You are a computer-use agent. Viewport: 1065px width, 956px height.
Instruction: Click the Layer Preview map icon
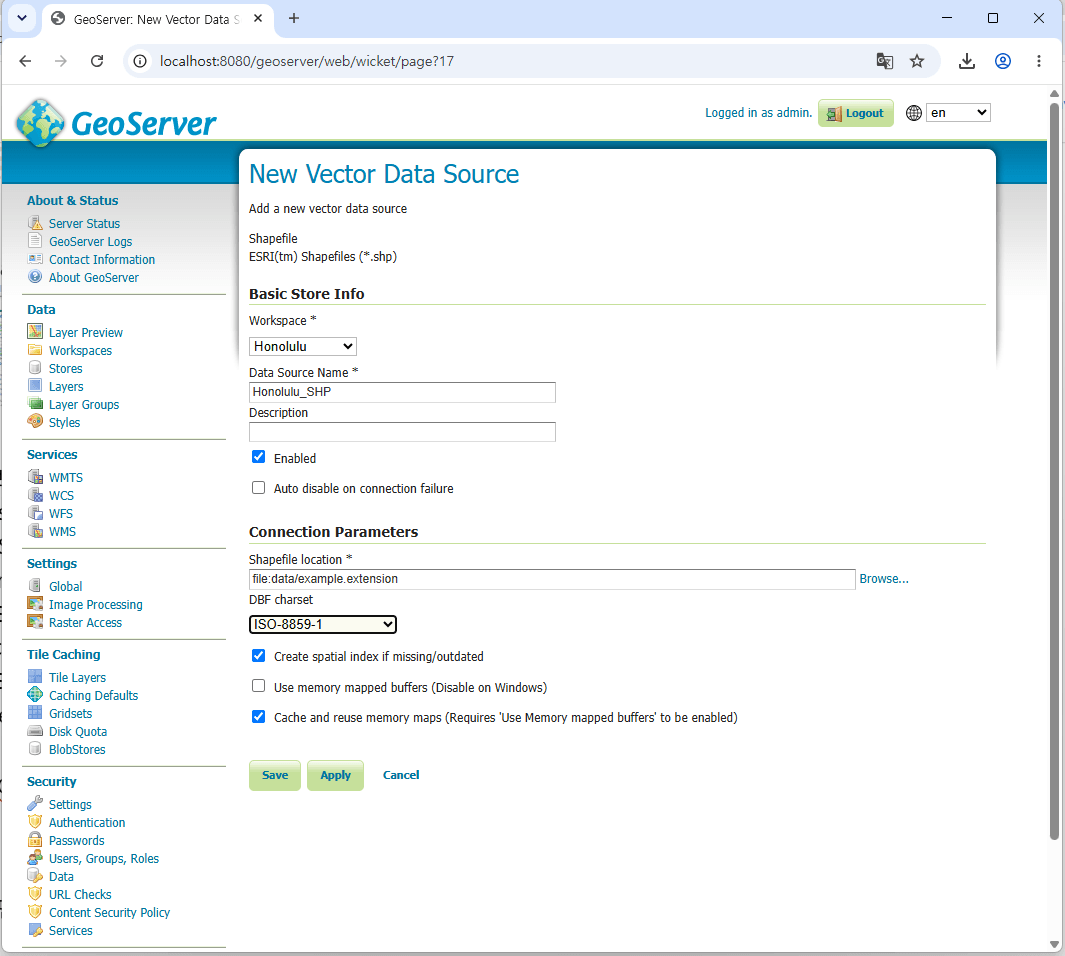point(35,331)
